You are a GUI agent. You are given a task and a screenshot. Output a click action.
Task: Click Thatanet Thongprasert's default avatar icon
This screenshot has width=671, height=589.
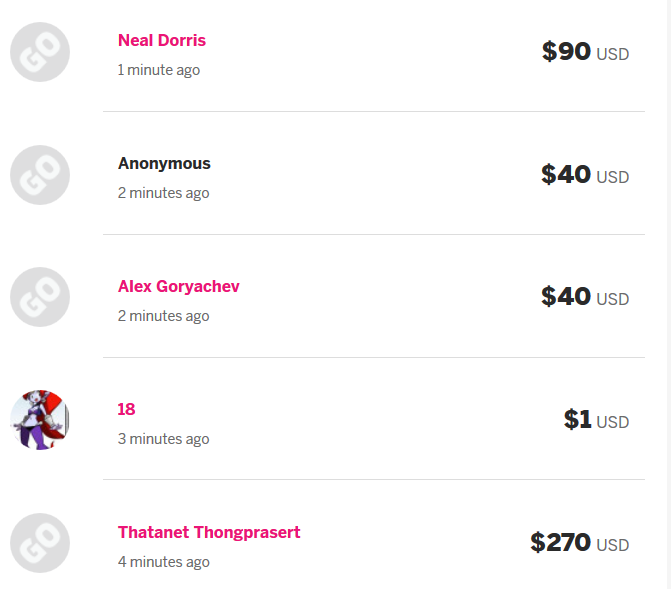click(40, 543)
